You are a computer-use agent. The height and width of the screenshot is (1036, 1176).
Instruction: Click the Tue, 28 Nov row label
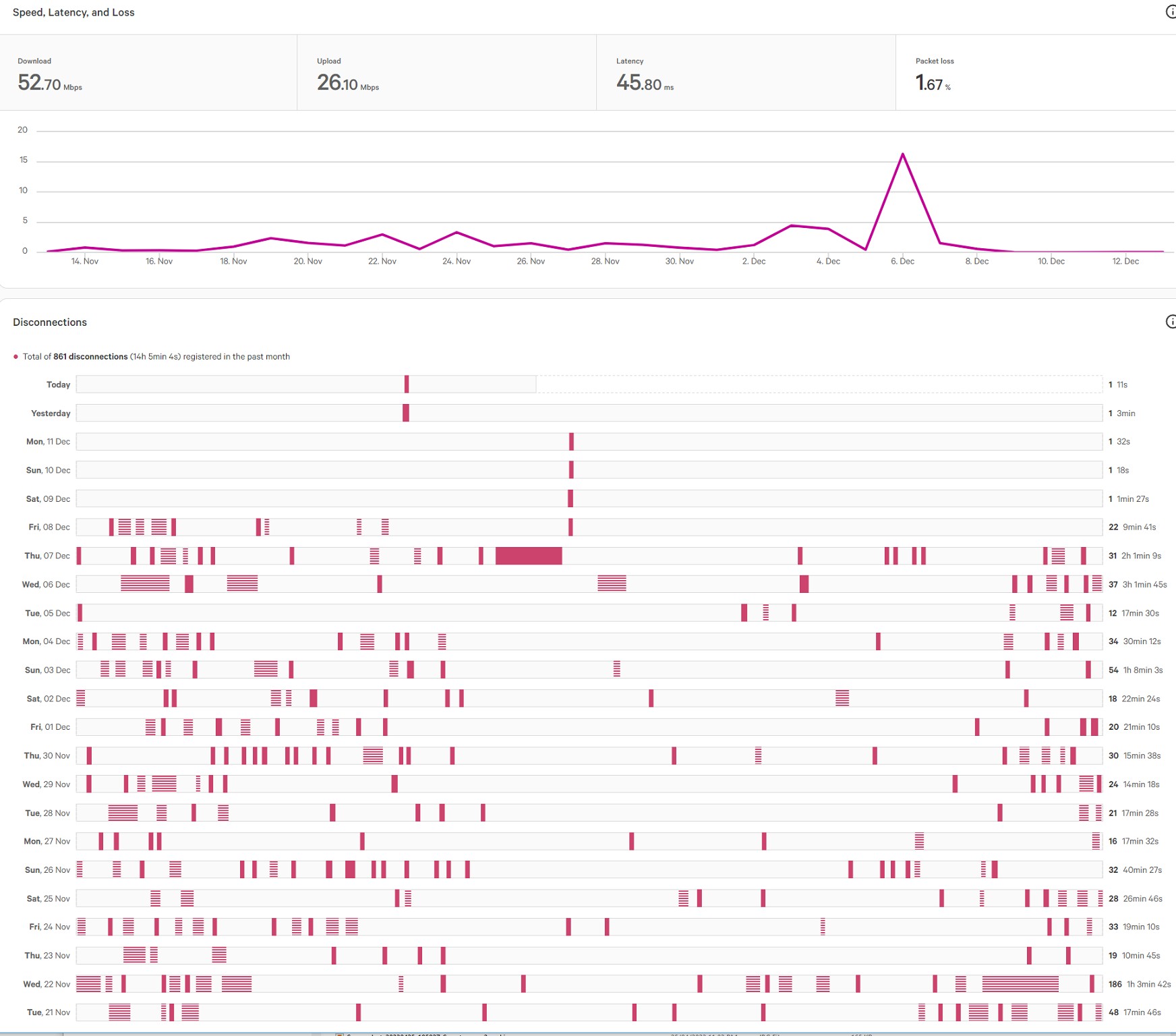click(48, 813)
